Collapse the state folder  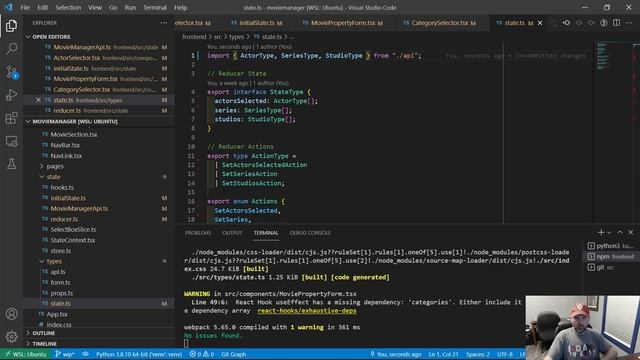[x=53, y=177]
